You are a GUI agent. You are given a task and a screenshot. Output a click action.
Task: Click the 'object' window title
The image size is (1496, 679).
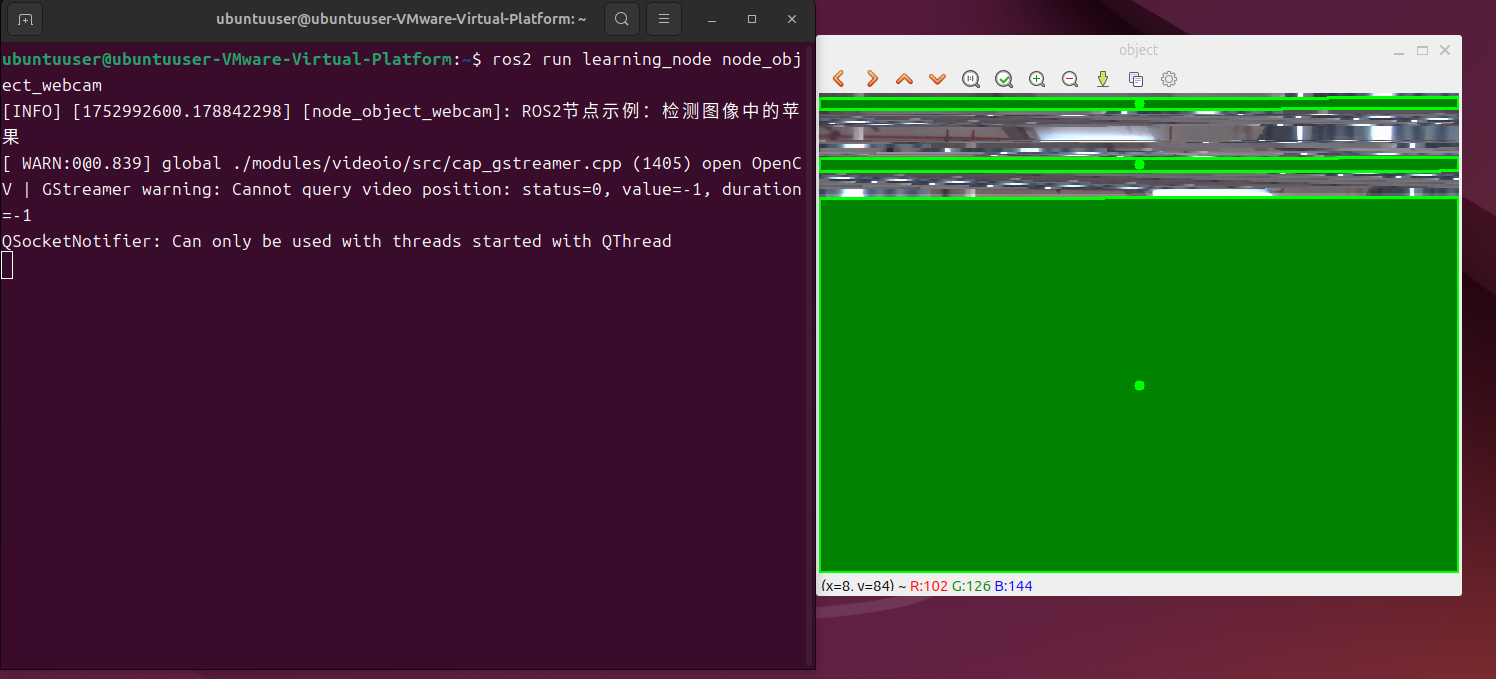1138,50
